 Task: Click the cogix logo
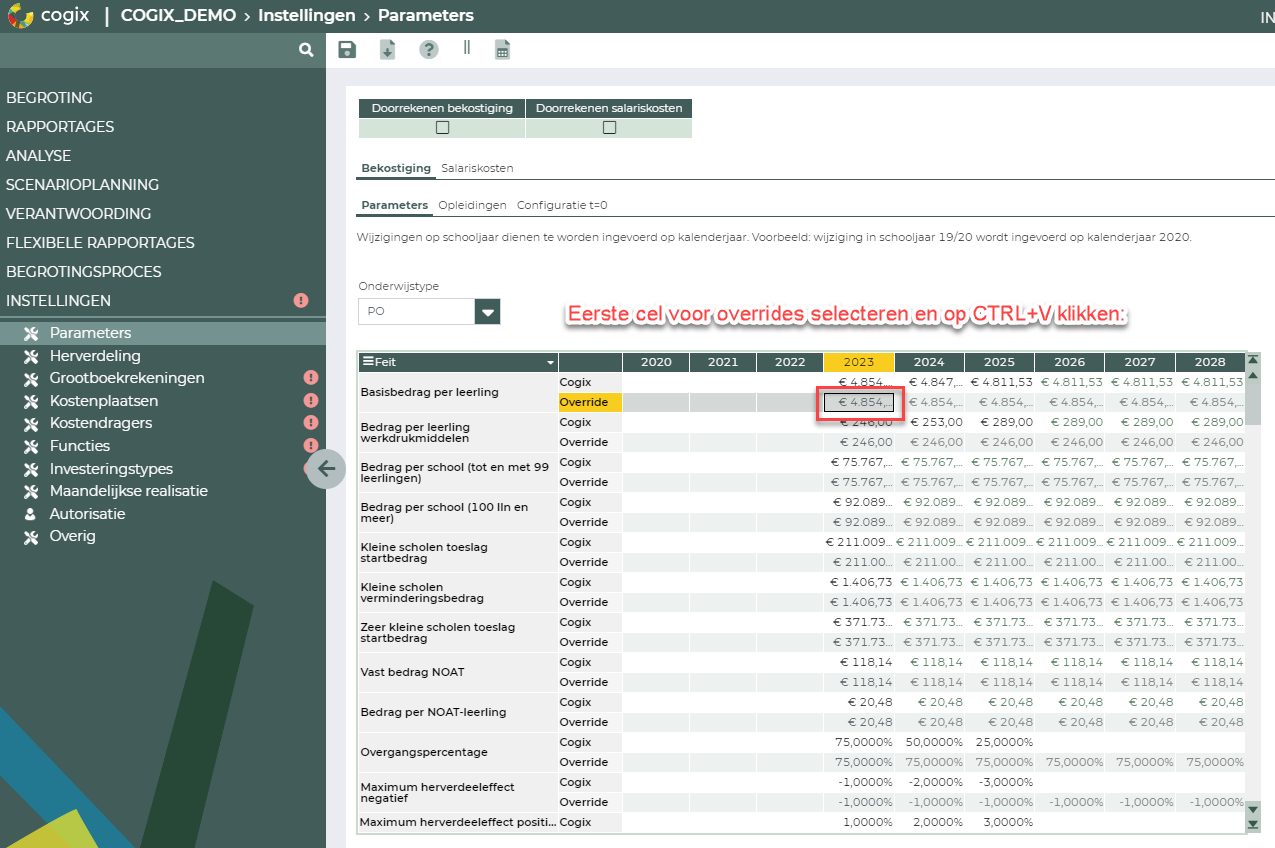click(x=50, y=16)
